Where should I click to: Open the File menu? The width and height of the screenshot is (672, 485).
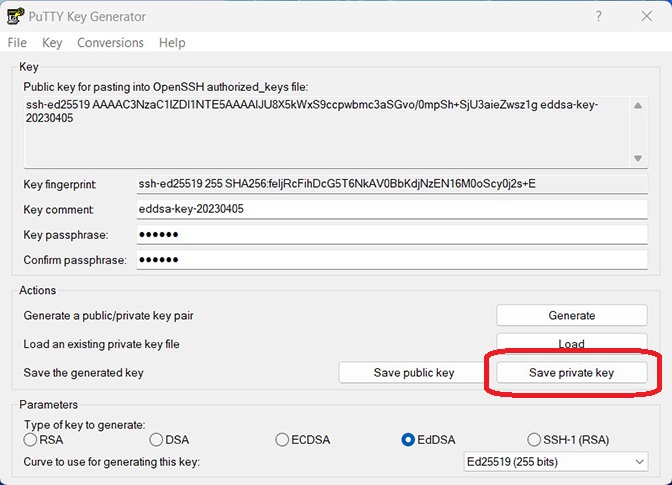[17, 42]
